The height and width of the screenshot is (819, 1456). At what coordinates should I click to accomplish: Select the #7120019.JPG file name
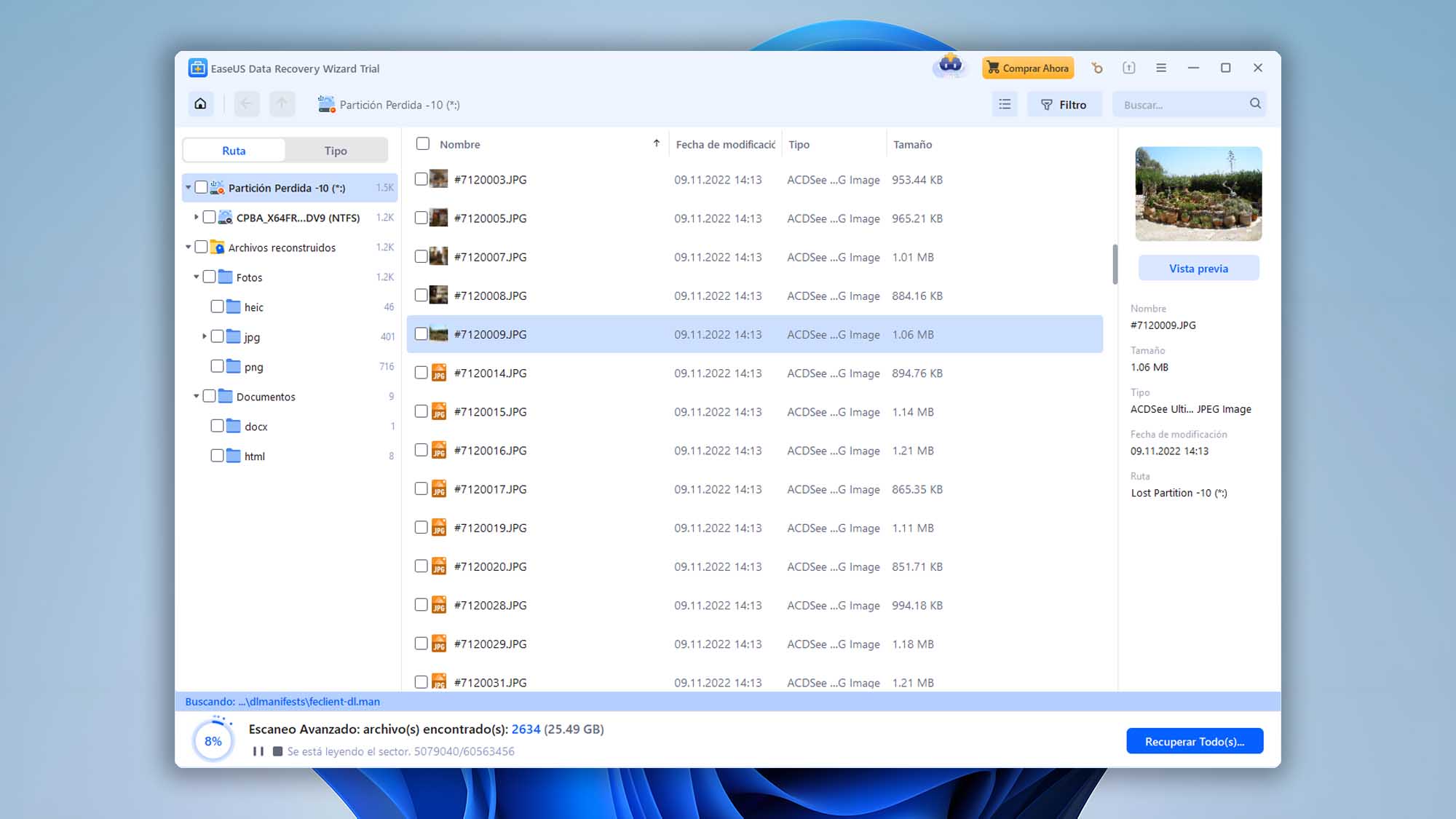490,527
